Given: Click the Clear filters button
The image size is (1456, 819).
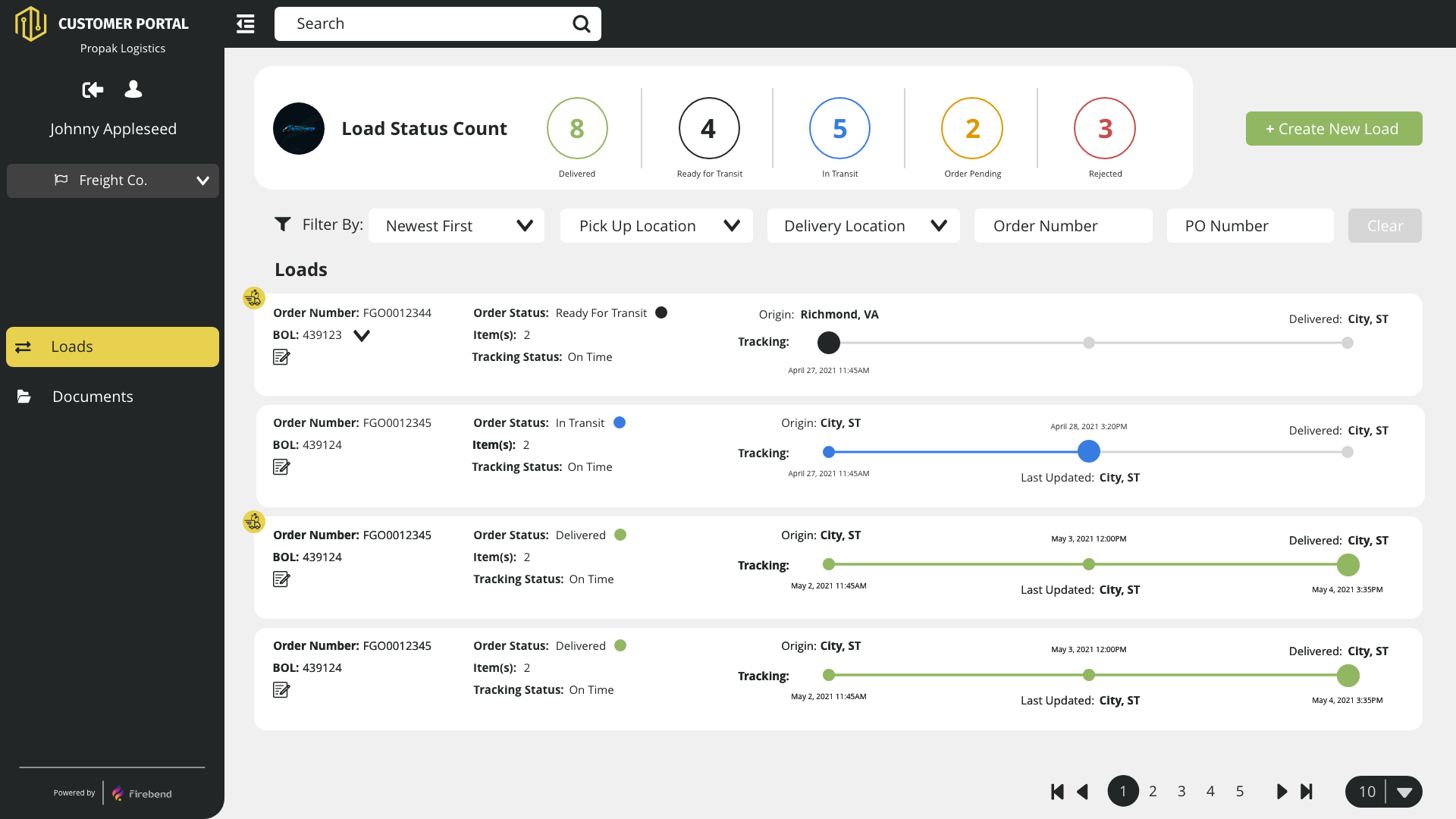Looking at the screenshot, I should coord(1384,226).
